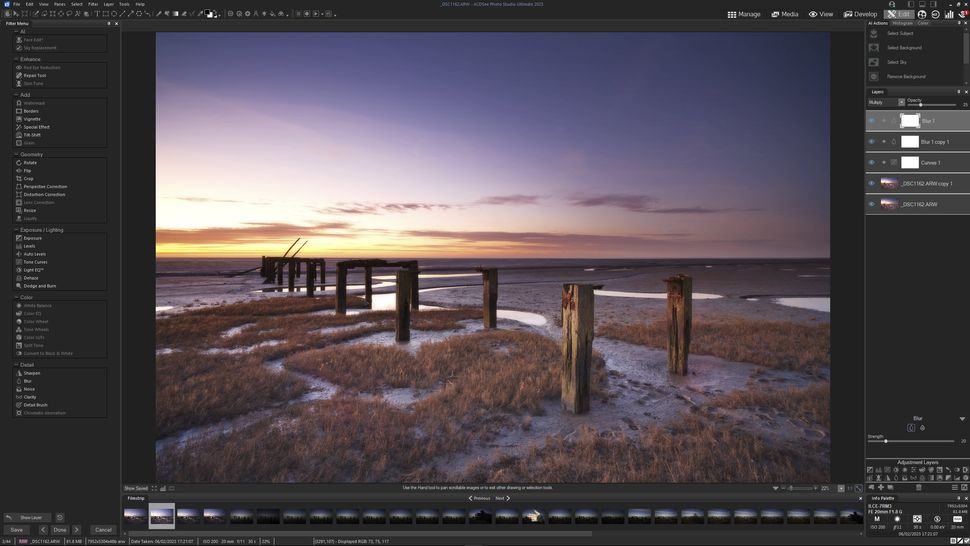Click the Done button
Viewport: 970px width, 546px height.
tap(59, 530)
